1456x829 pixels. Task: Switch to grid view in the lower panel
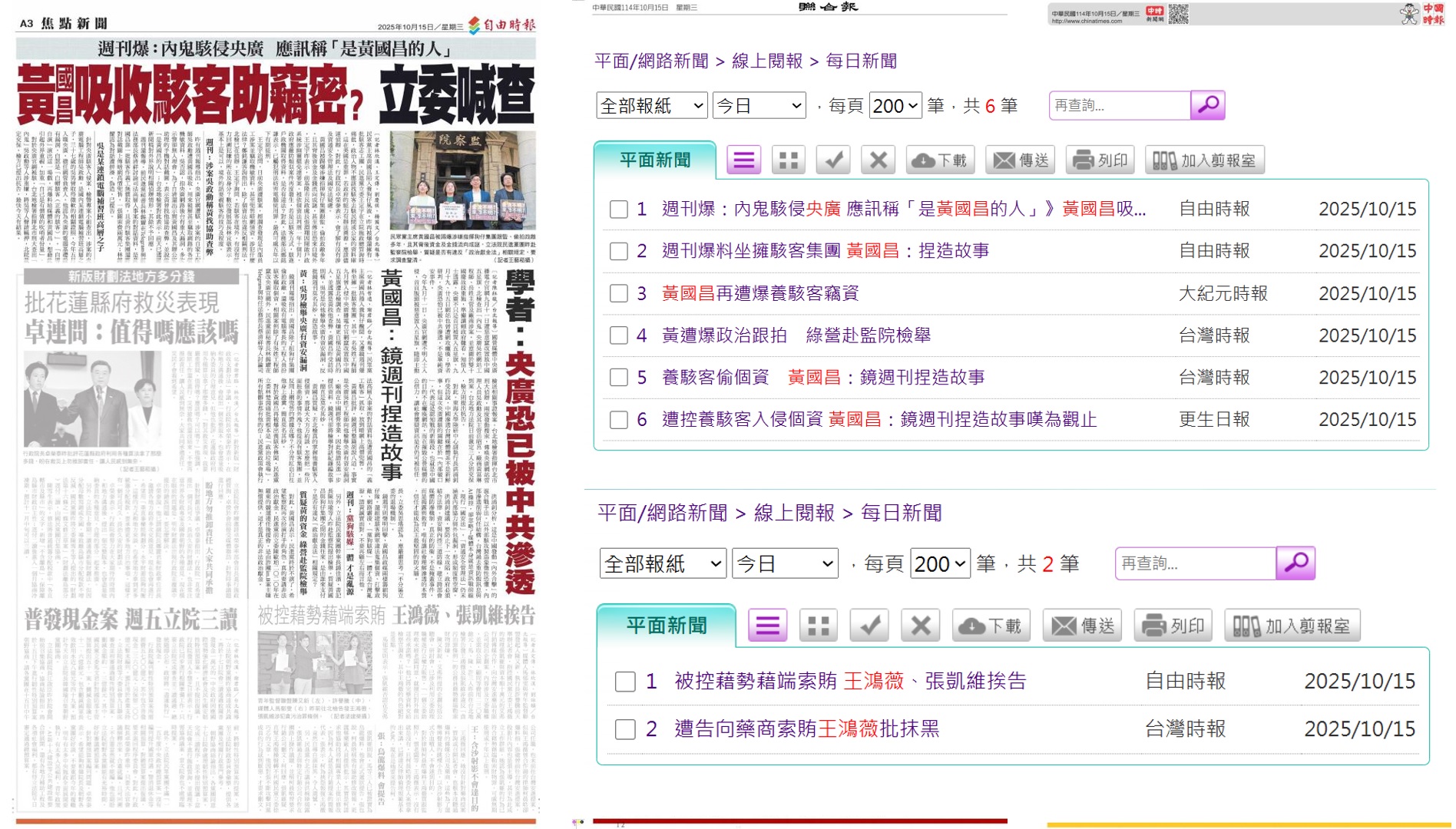point(819,626)
